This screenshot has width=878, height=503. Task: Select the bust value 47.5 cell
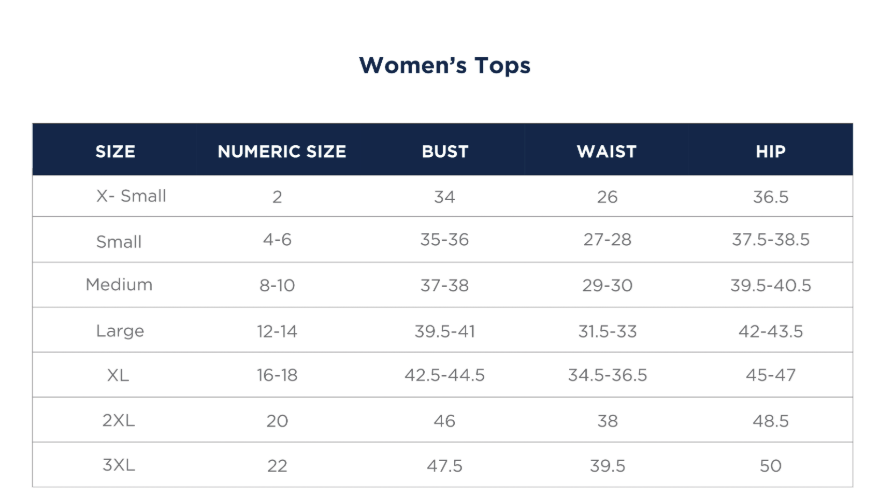coord(445,466)
